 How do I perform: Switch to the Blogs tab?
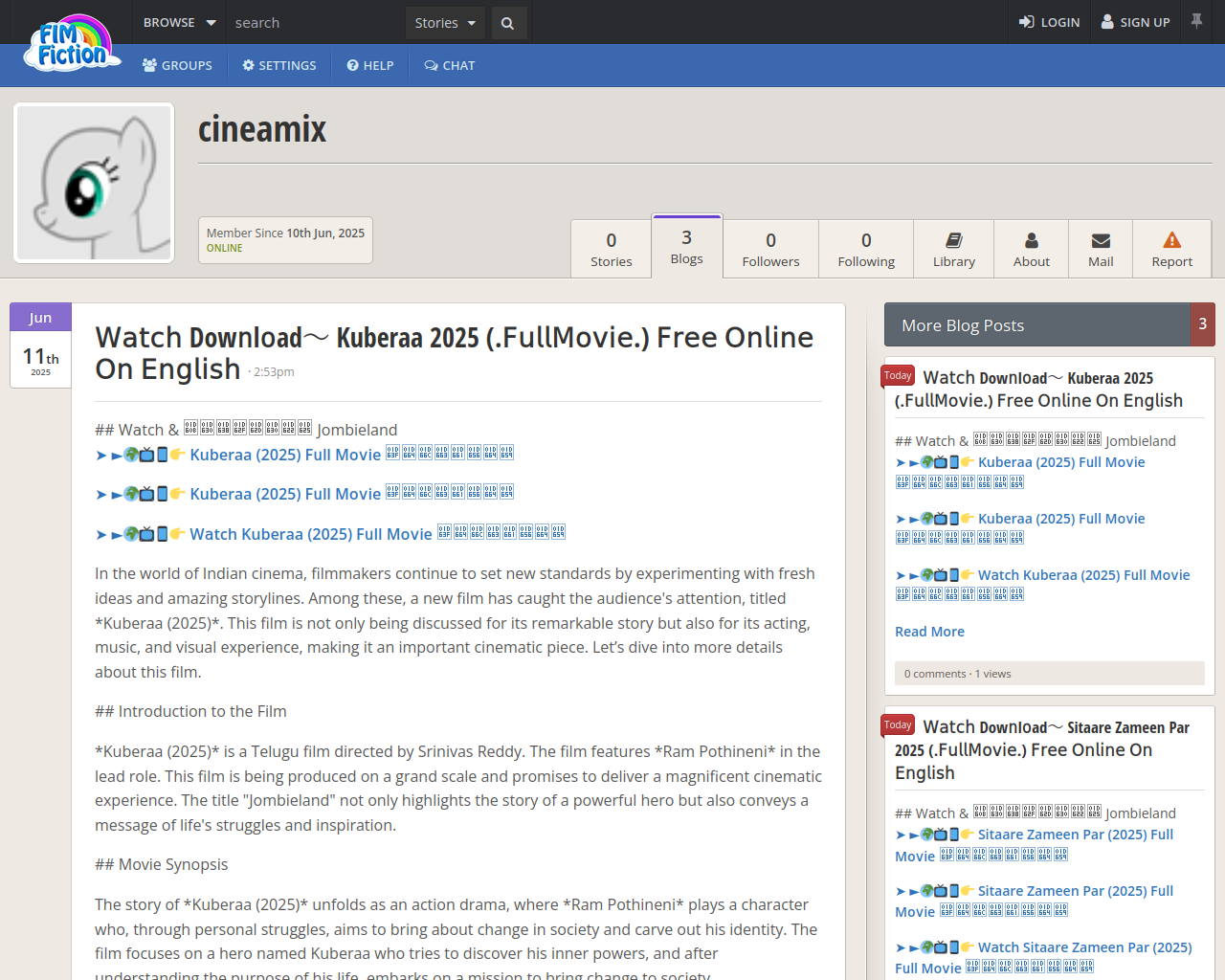tap(687, 246)
